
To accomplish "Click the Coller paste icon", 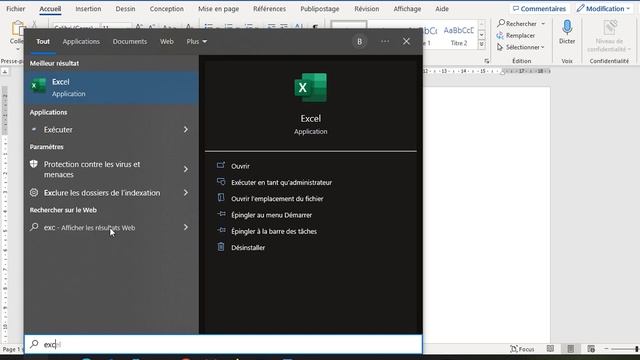I will pyautogui.click(x=17, y=29).
